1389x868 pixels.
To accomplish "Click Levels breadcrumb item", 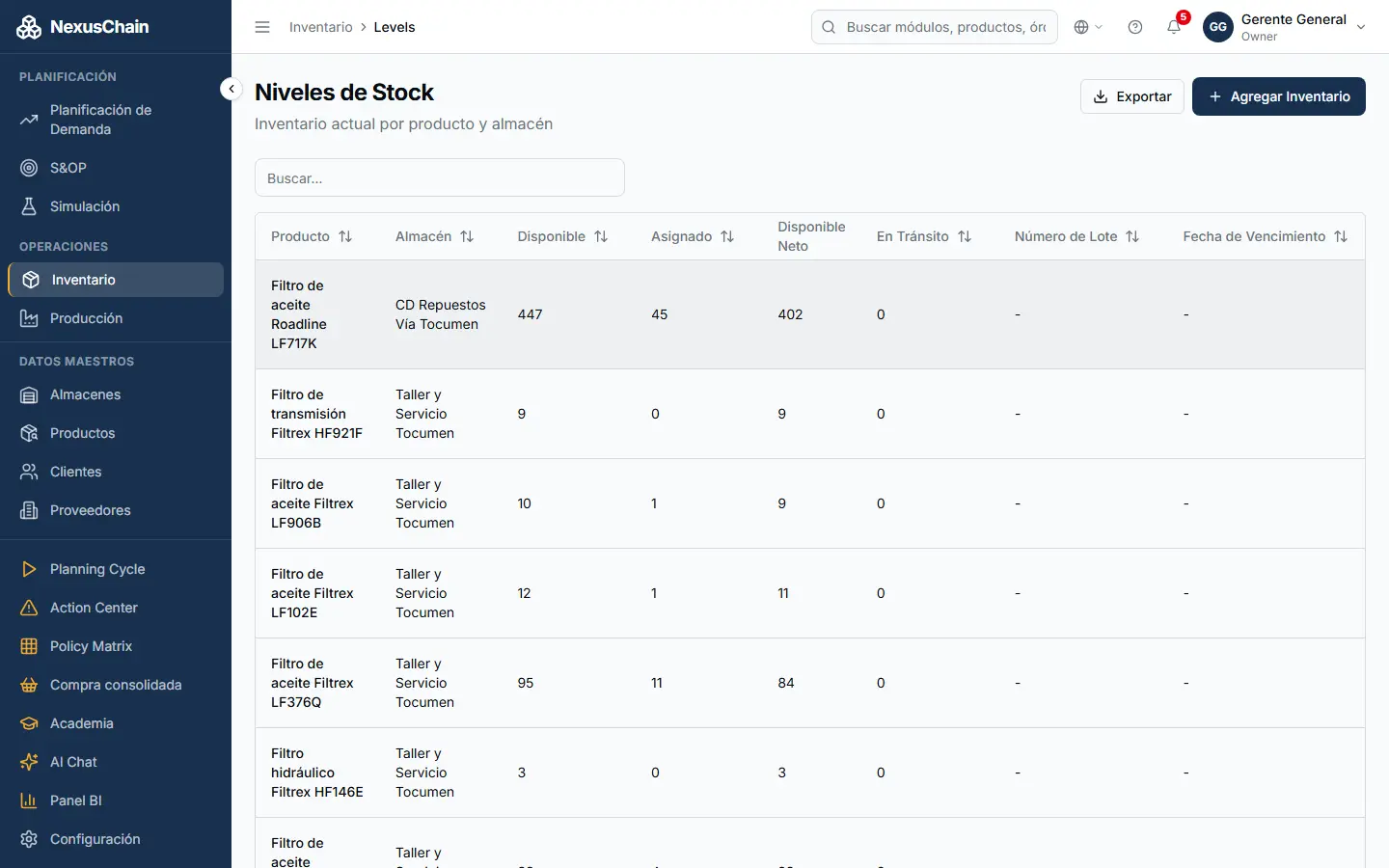I will click(x=395, y=27).
